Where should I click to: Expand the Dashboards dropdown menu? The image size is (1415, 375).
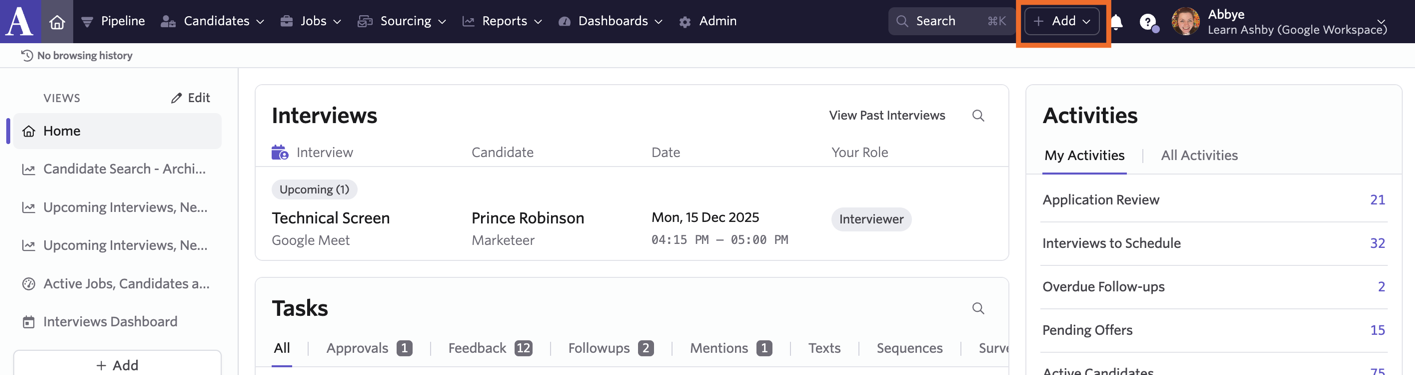610,21
